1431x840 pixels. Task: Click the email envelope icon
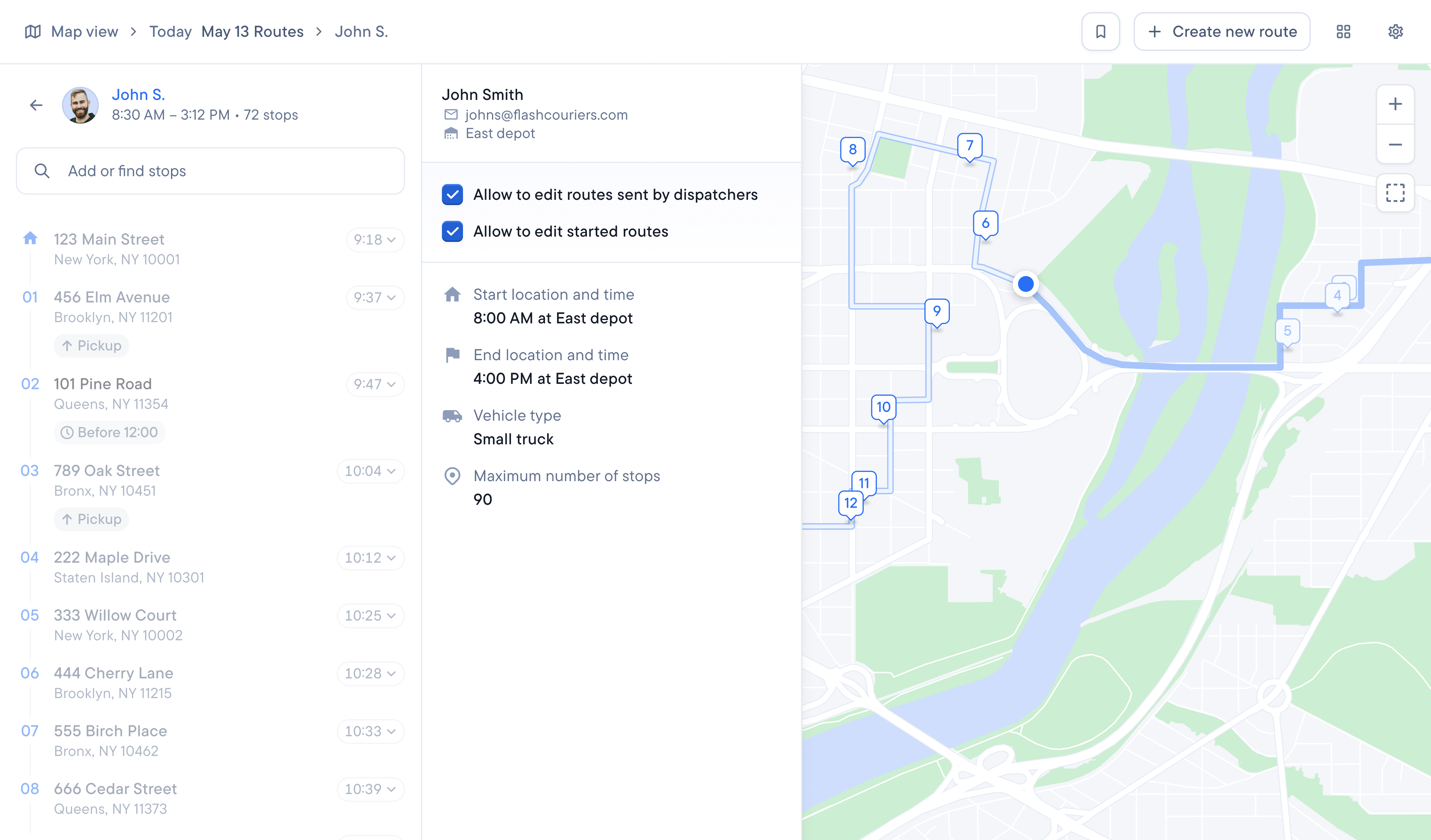point(451,115)
